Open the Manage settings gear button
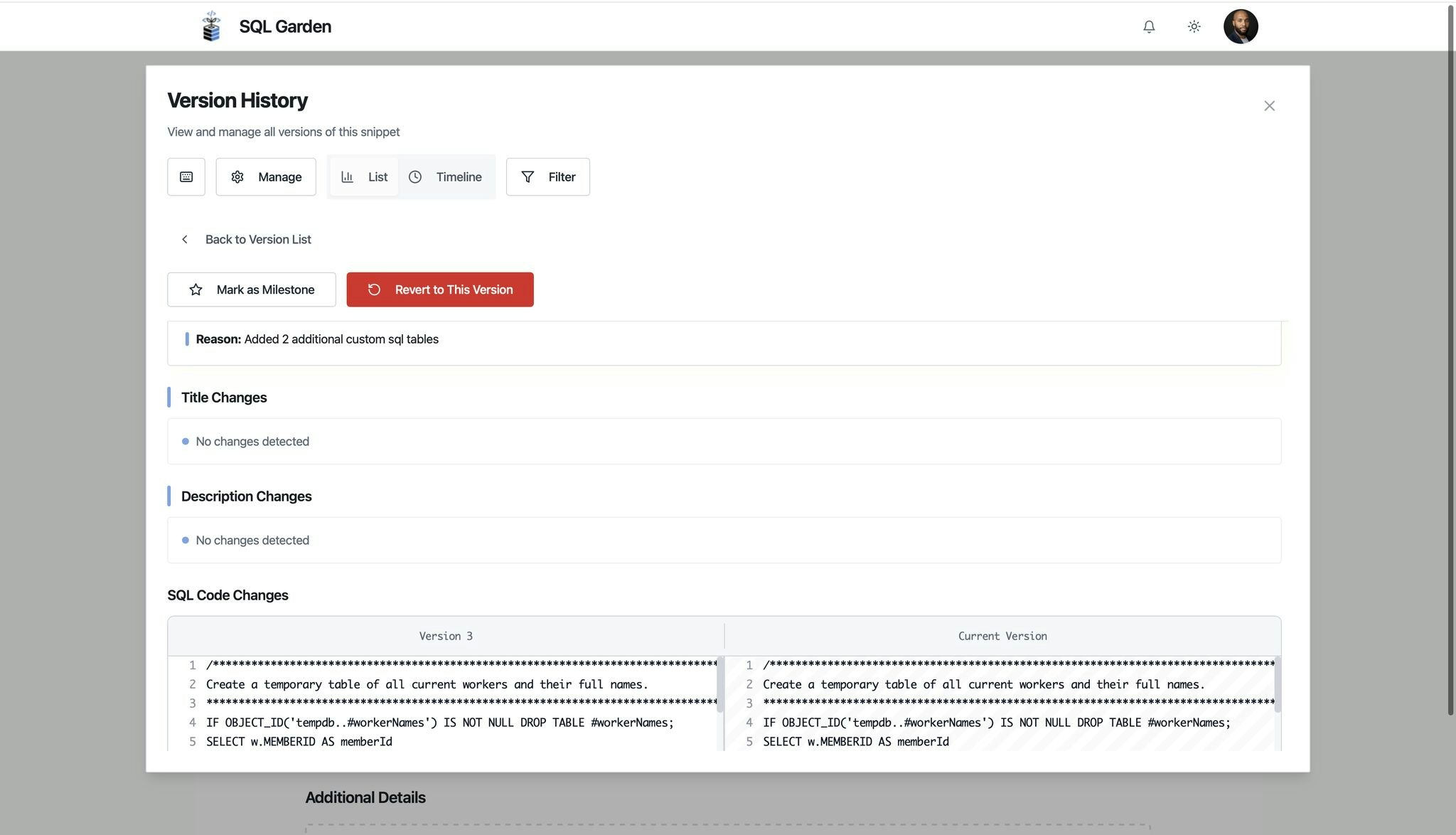Image resolution: width=1456 pixels, height=835 pixels. [x=266, y=177]
